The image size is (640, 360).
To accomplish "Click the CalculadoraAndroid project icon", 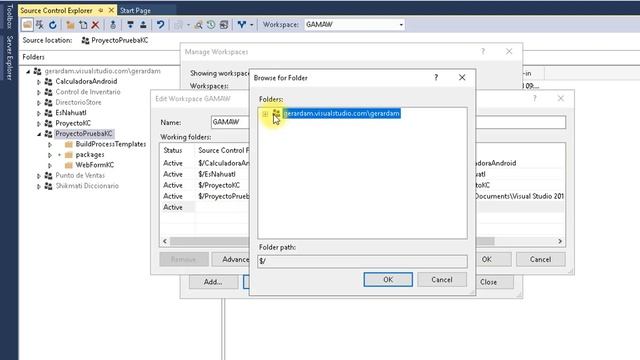I will 48,82.
